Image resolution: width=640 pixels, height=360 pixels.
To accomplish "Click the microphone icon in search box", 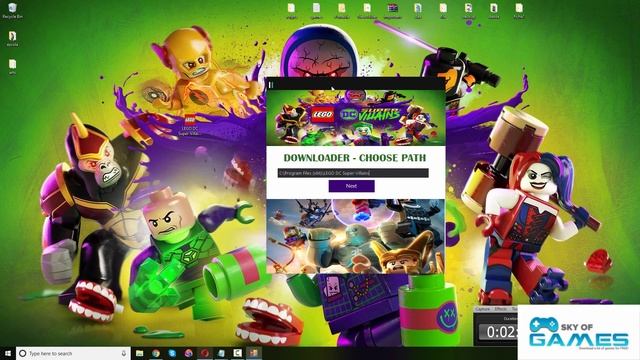I will (x=124, y=353).
